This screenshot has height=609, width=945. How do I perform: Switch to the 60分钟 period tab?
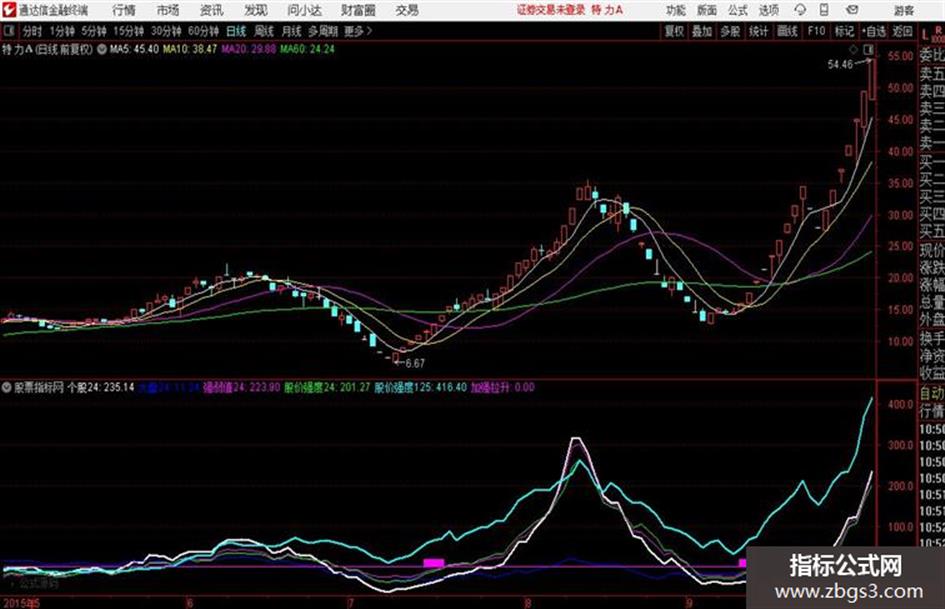pos(204,31)
